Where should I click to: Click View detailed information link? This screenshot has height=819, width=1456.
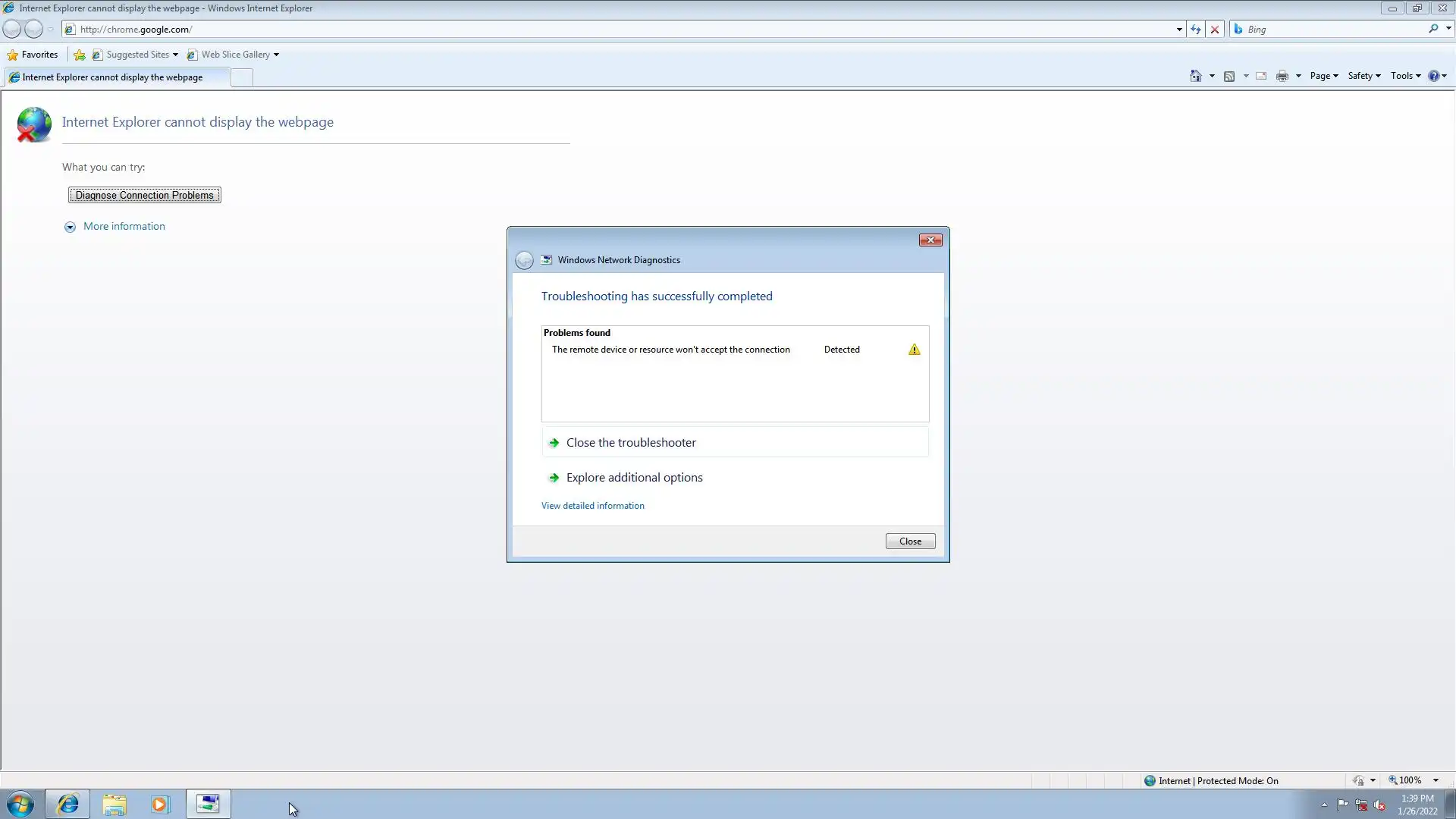pos(592,506)
